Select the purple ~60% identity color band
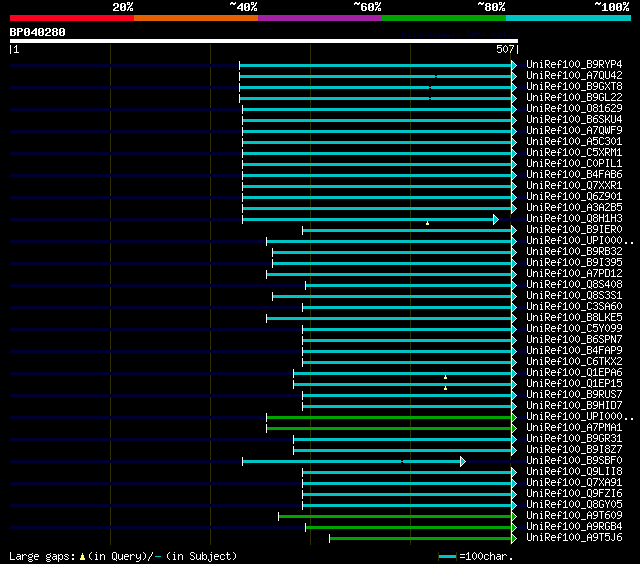 click(320, 18)
